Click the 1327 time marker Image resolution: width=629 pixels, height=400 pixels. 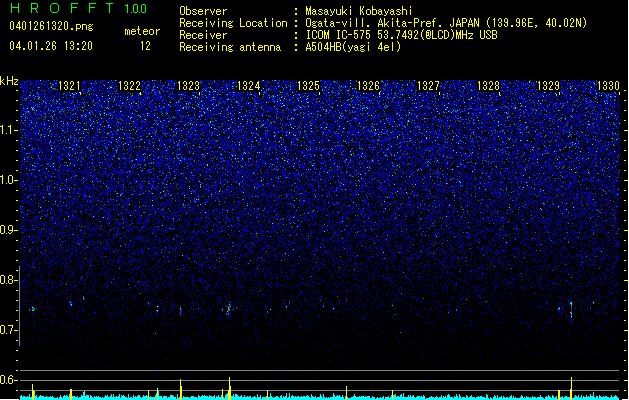pos(428,85)
